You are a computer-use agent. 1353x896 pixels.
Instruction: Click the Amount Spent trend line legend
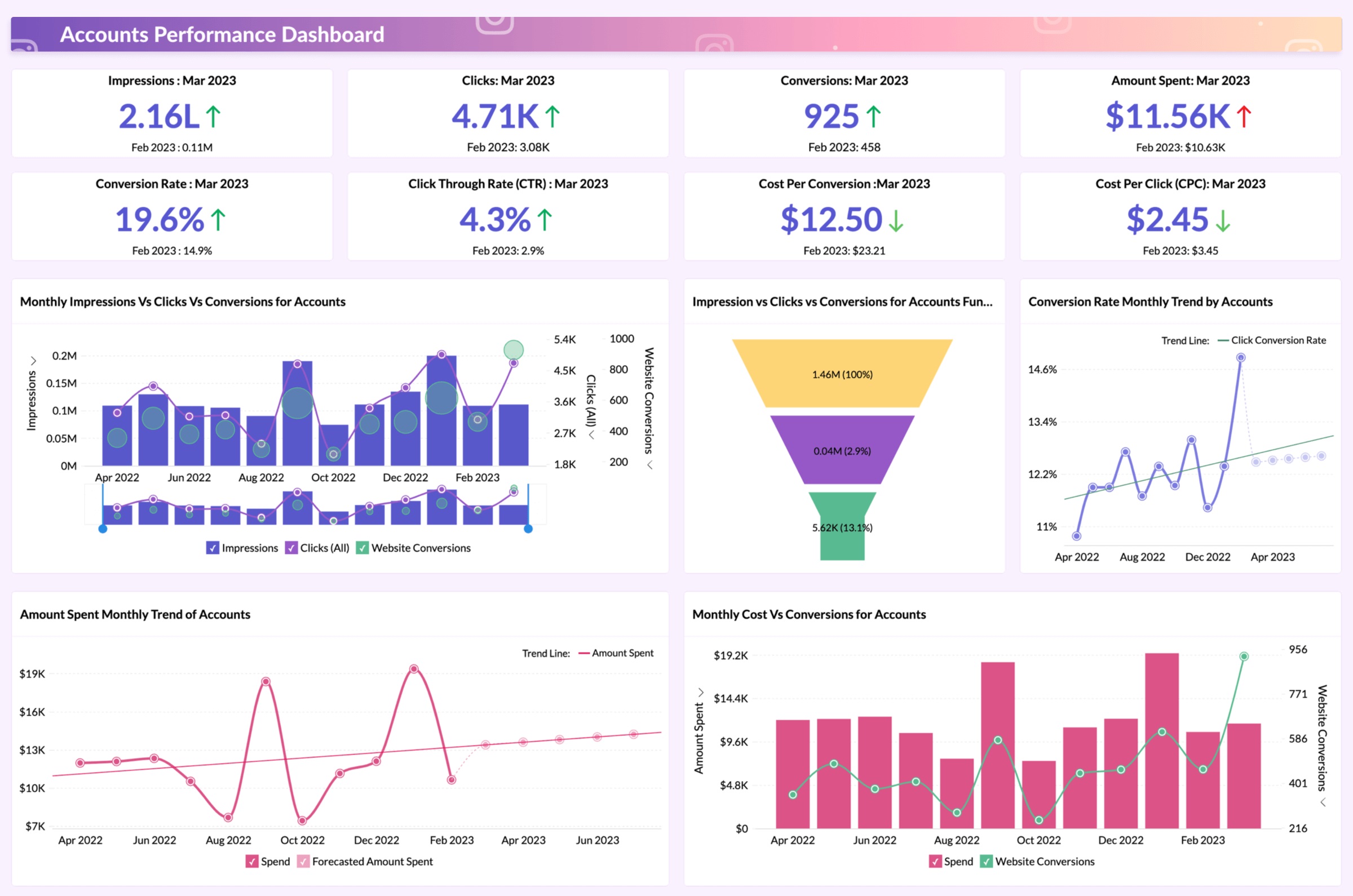tap(622, 653)
